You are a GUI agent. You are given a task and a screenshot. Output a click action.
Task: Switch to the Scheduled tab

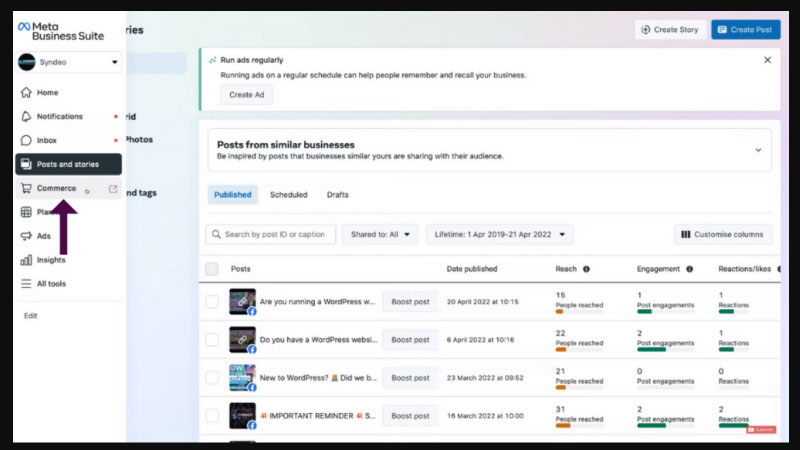click(288, 195)
